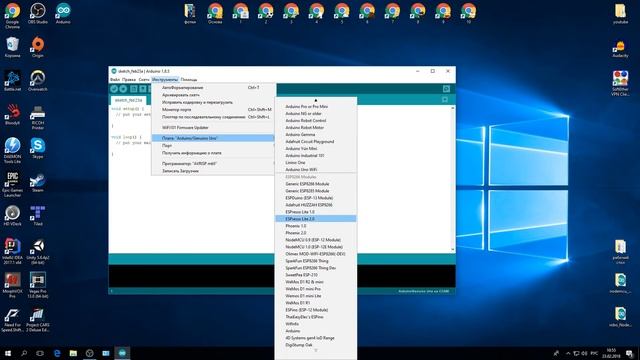The image size is (640, 360).
Task: Choose АвтоФорматирование in the Tools menu
Action: click(213, 87)
